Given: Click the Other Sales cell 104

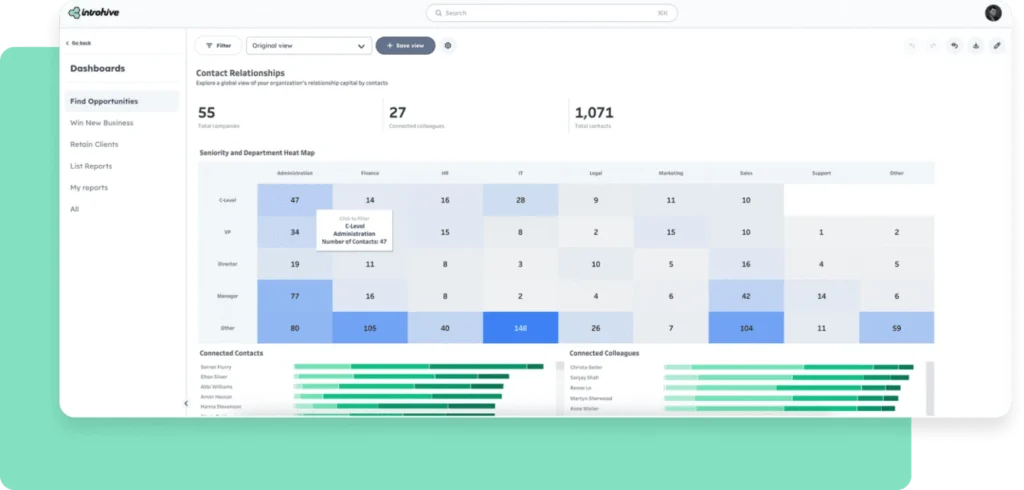Looking at the screenshot, I should click(746, 328).
